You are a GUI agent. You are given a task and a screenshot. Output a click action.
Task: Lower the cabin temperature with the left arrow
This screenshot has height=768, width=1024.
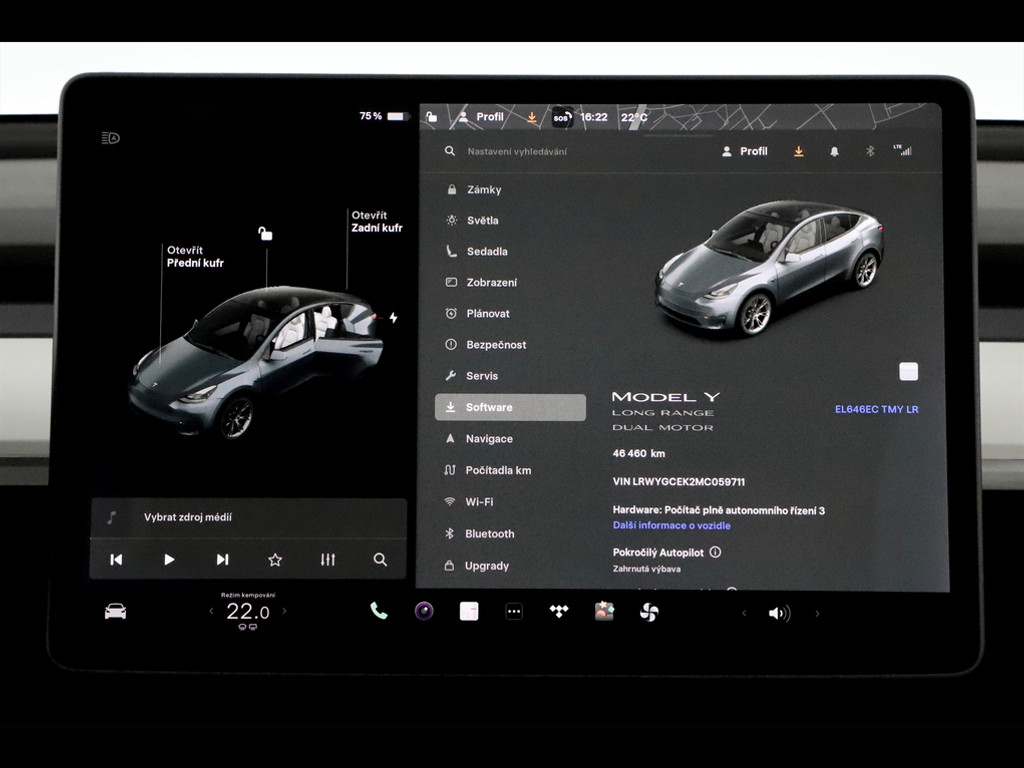click(x=211, y=612)
